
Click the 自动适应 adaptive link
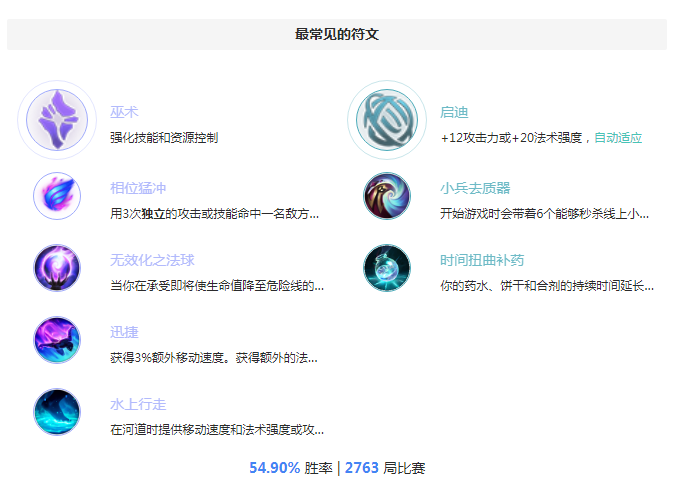(x=618, y=138)
